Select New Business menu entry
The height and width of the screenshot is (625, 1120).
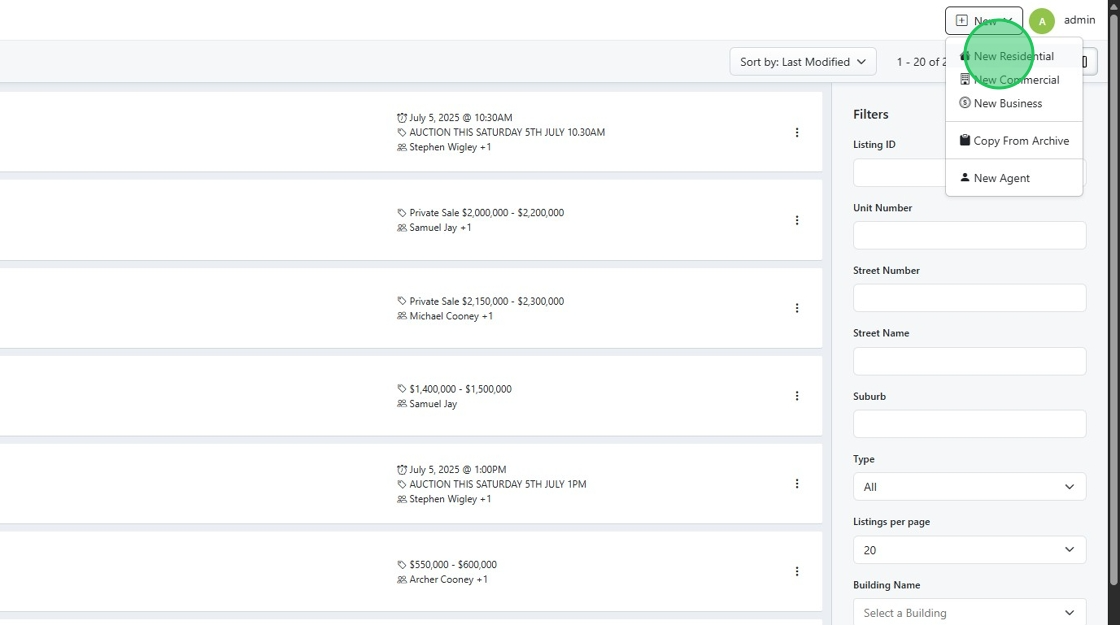1007,104
